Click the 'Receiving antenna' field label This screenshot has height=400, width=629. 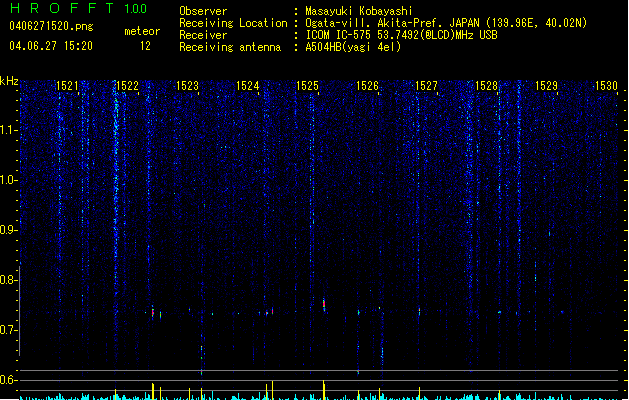230,47
